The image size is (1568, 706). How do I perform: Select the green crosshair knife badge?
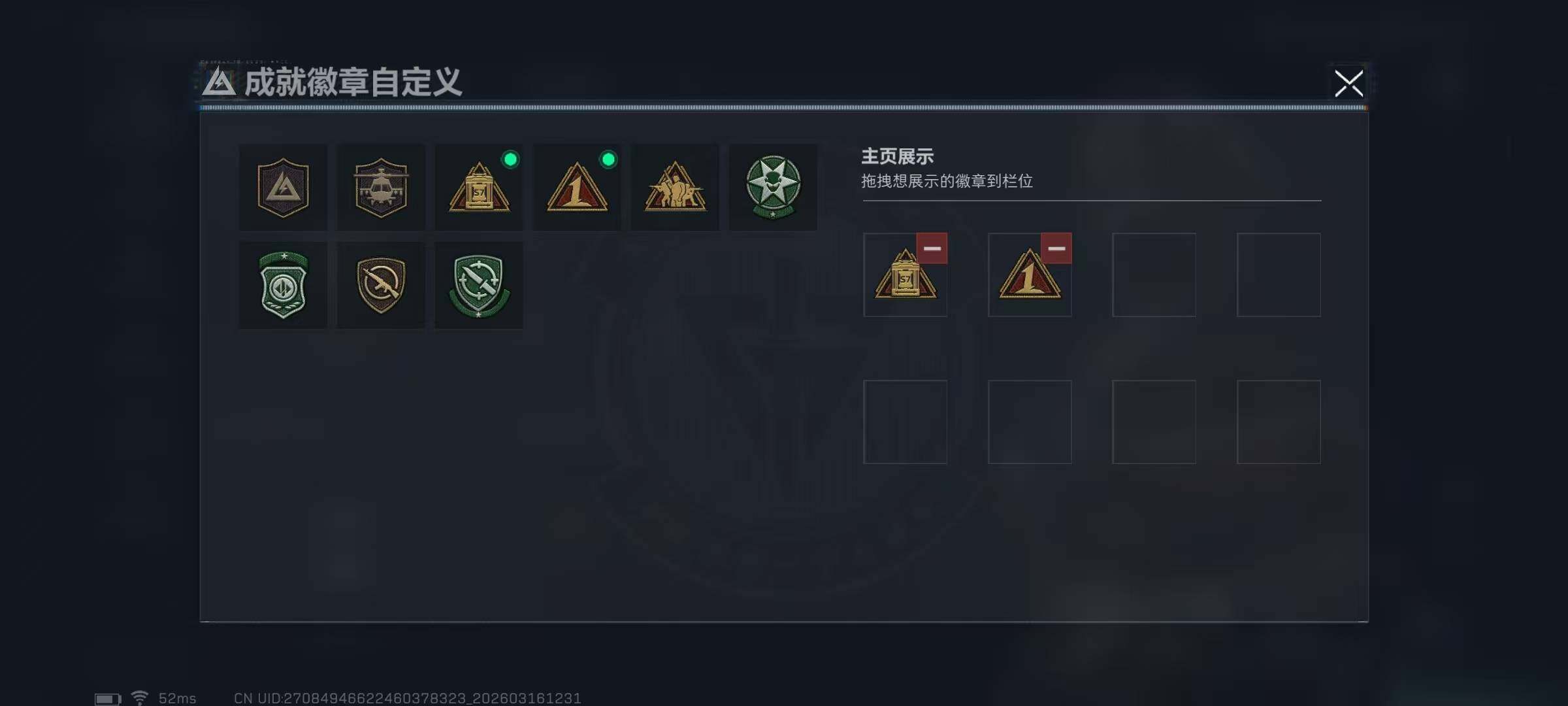pos(479,286)
